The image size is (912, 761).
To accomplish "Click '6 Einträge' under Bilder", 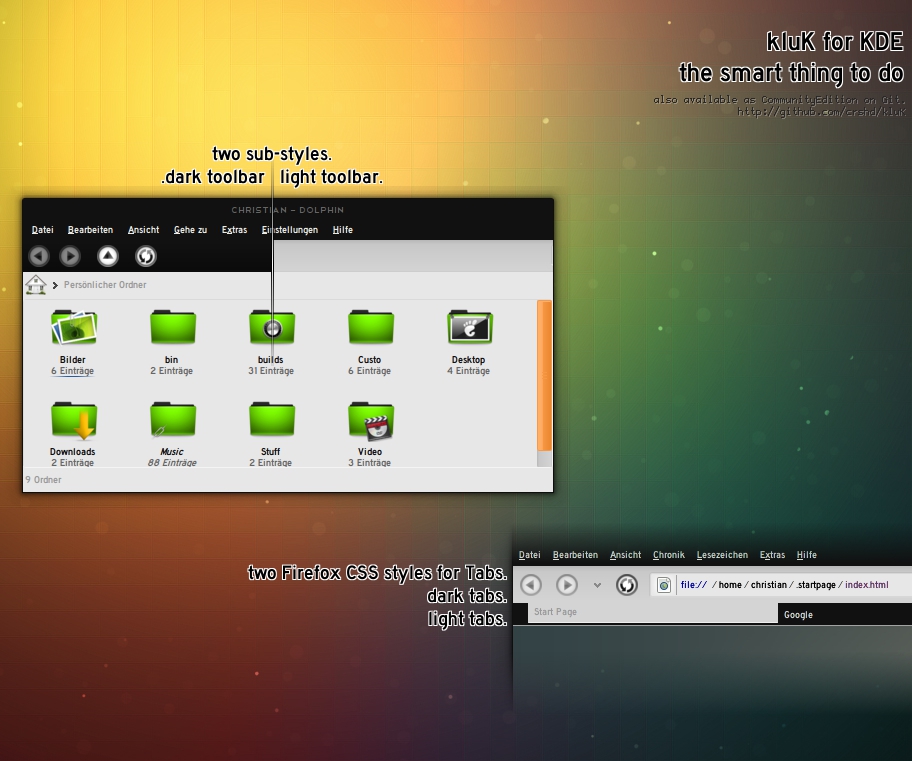I will click(73, 371).
